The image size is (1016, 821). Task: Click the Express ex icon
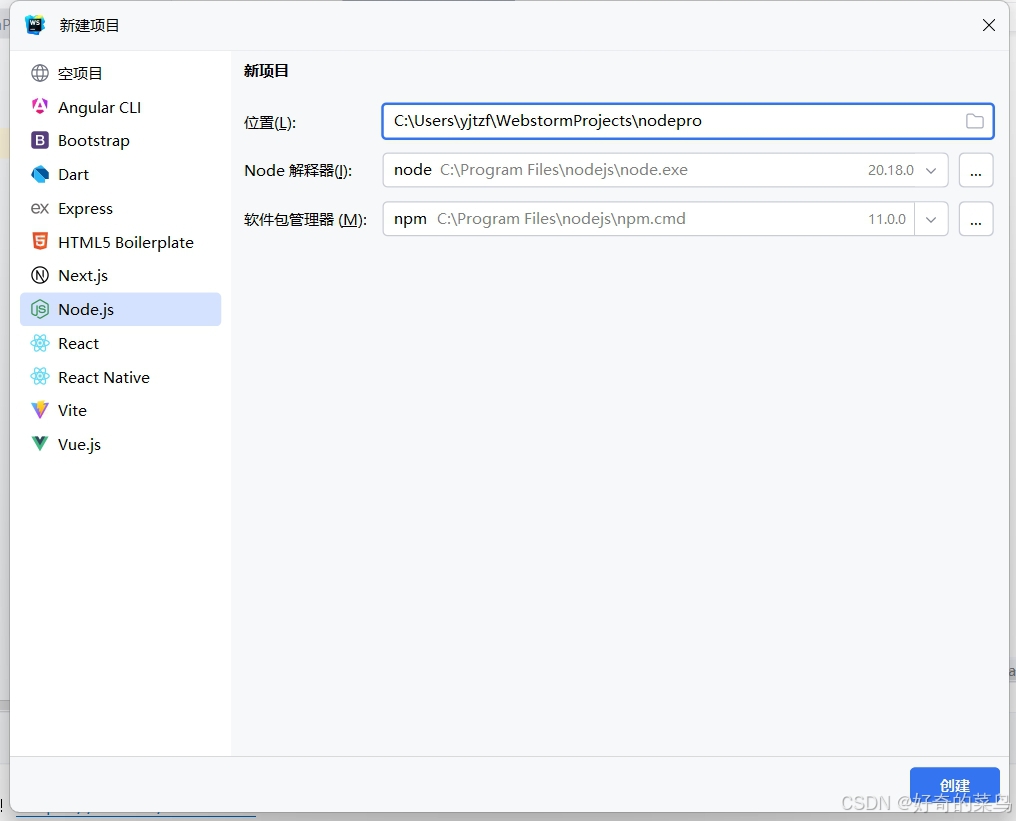point(40,208)
